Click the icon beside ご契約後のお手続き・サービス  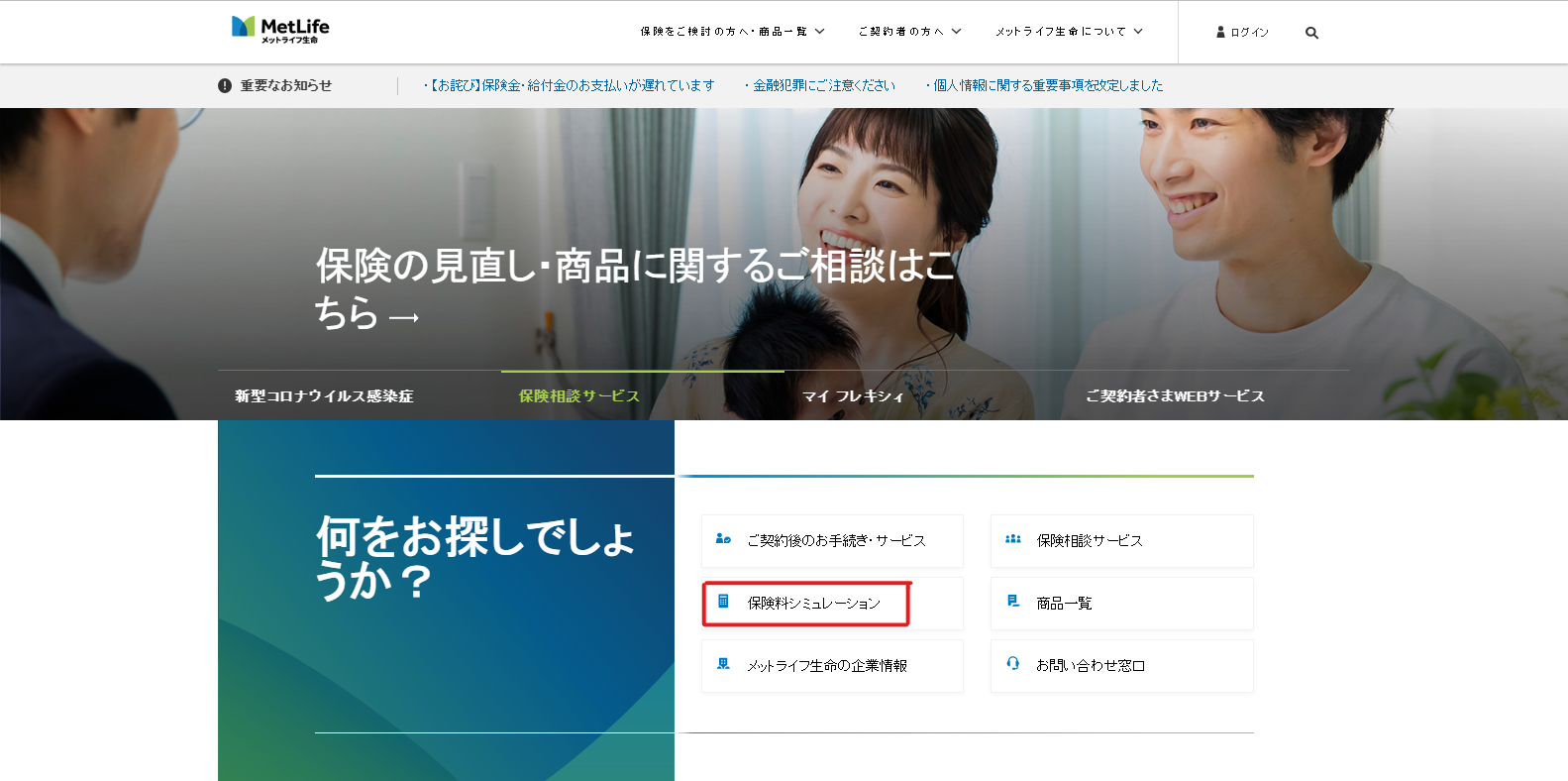coord(723,539)
